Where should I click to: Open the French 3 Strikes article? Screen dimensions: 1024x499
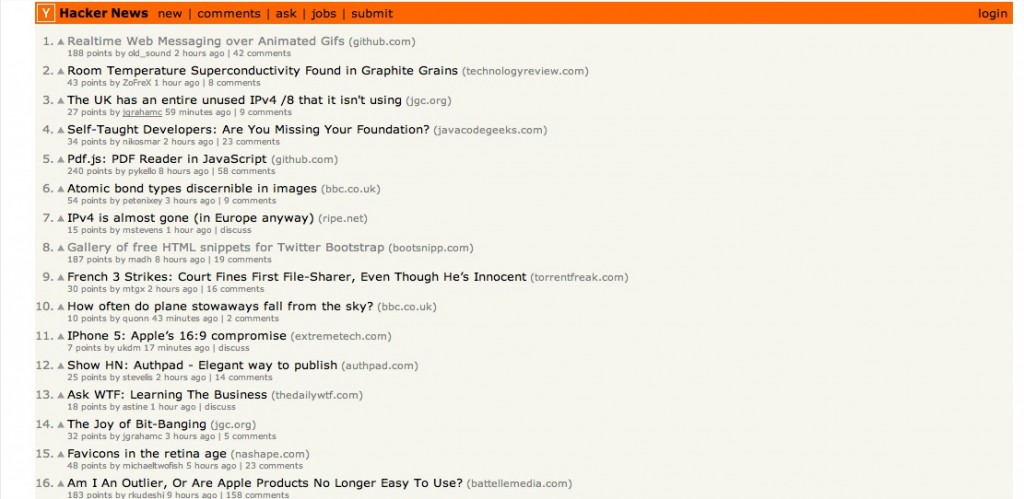tap(296, 277)
